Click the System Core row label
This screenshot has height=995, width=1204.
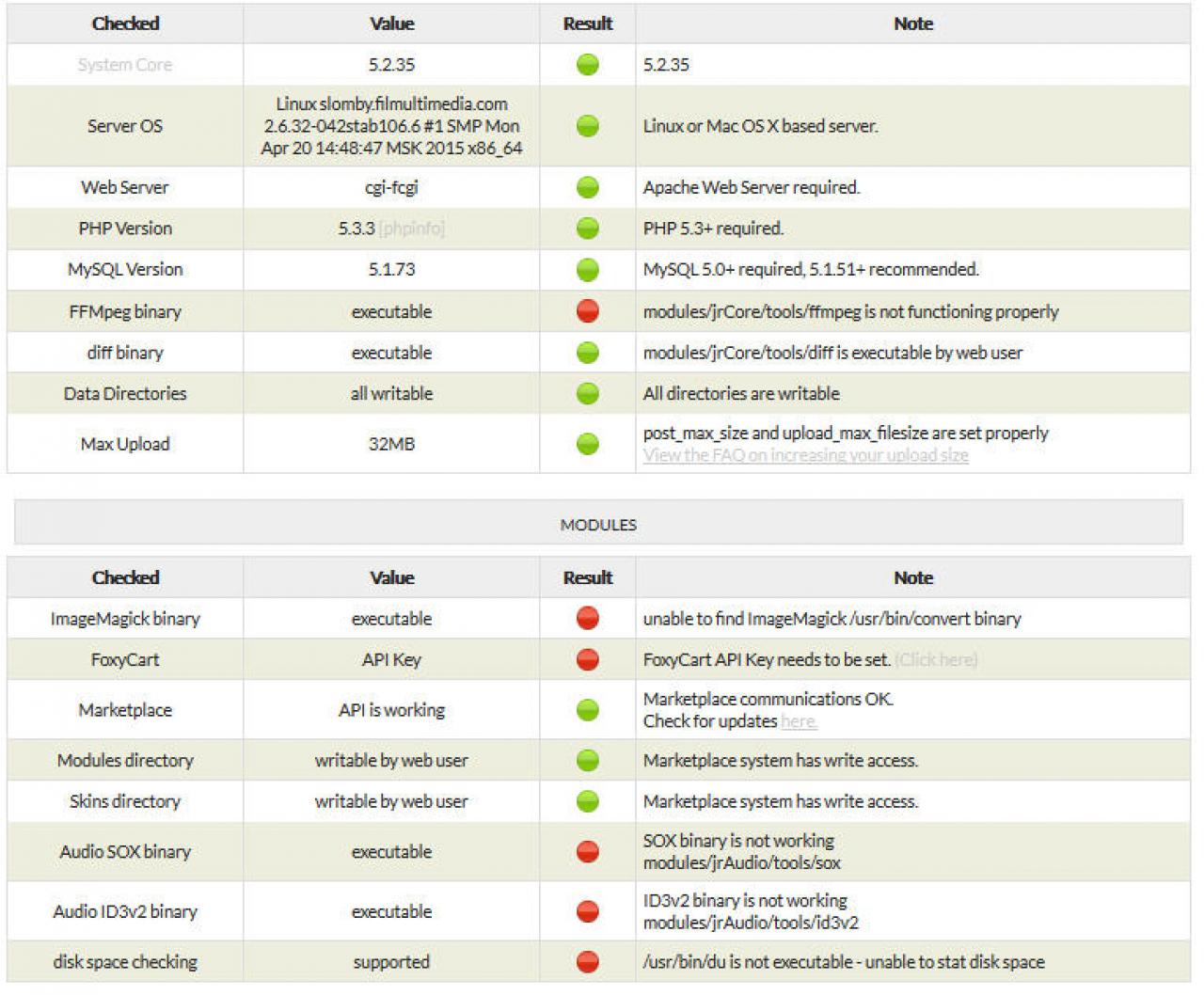[125, 65]
